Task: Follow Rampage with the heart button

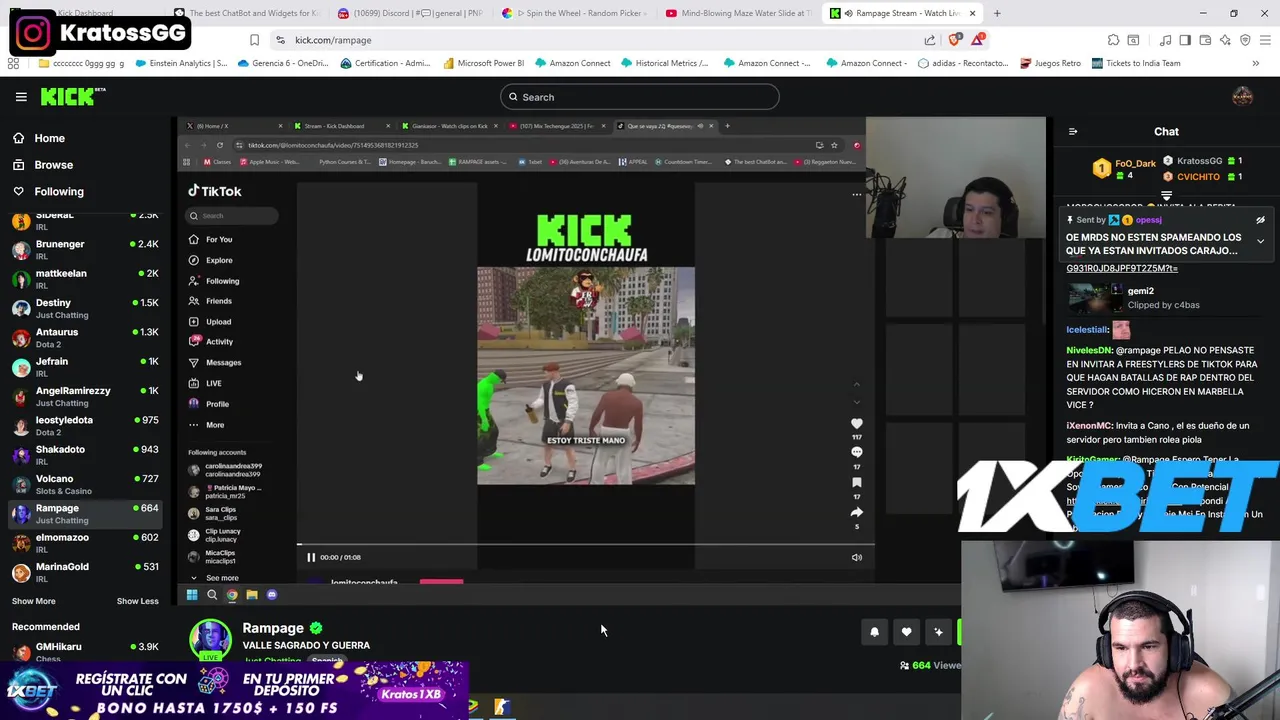Action: (x=906, y=631)
